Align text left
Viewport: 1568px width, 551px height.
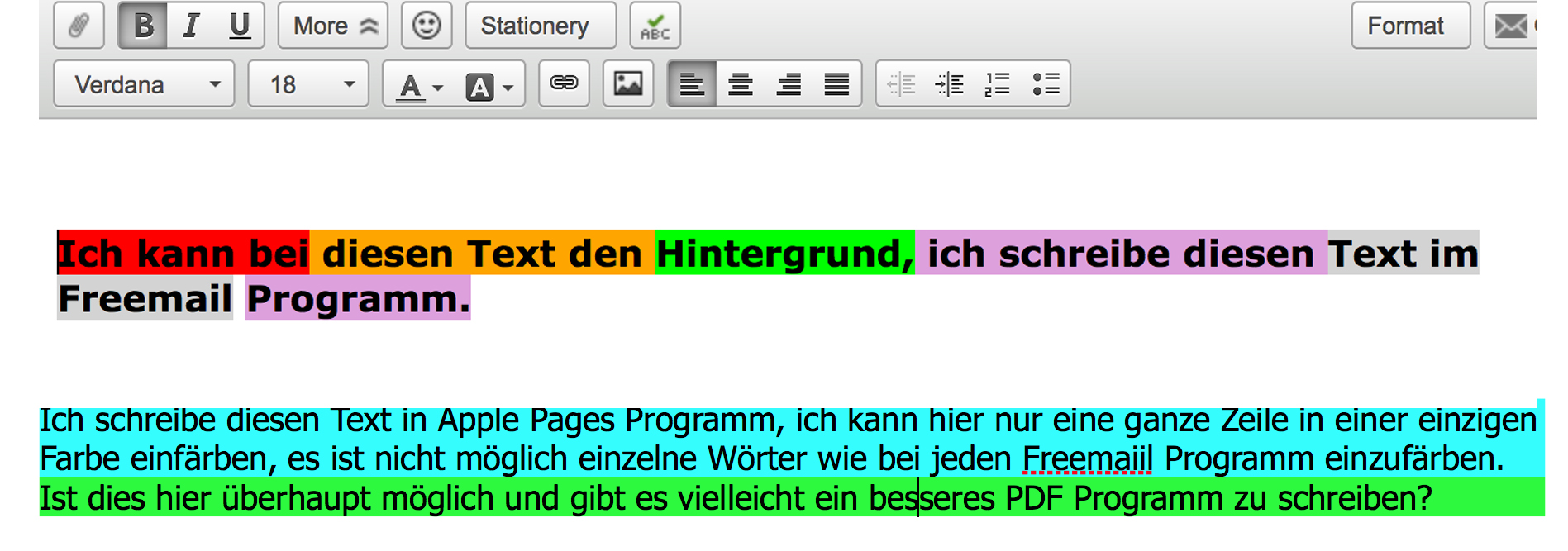click(x=692, y=84)
